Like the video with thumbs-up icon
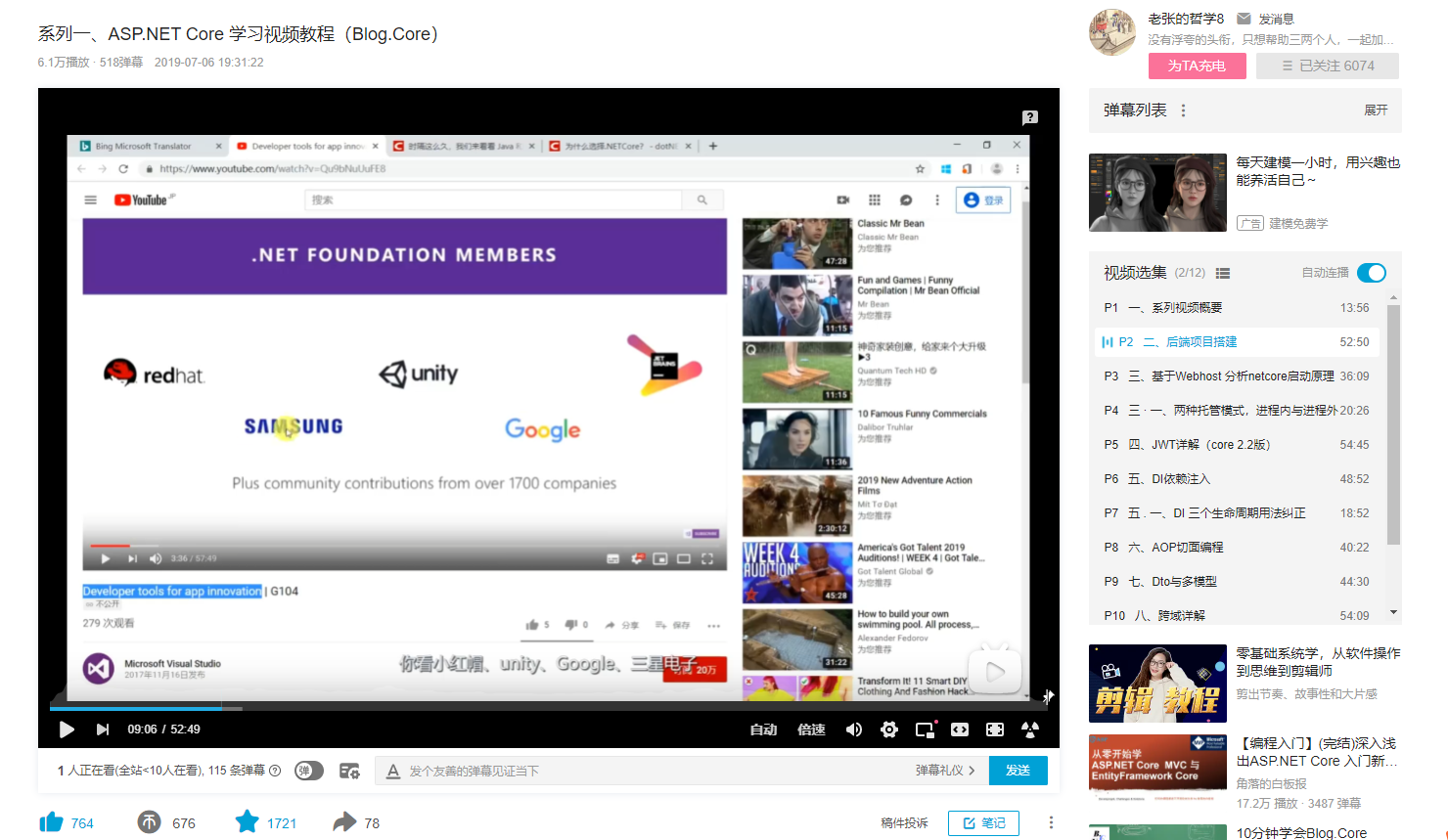Viewport: 1448px width, 840px height. (52, 822)
